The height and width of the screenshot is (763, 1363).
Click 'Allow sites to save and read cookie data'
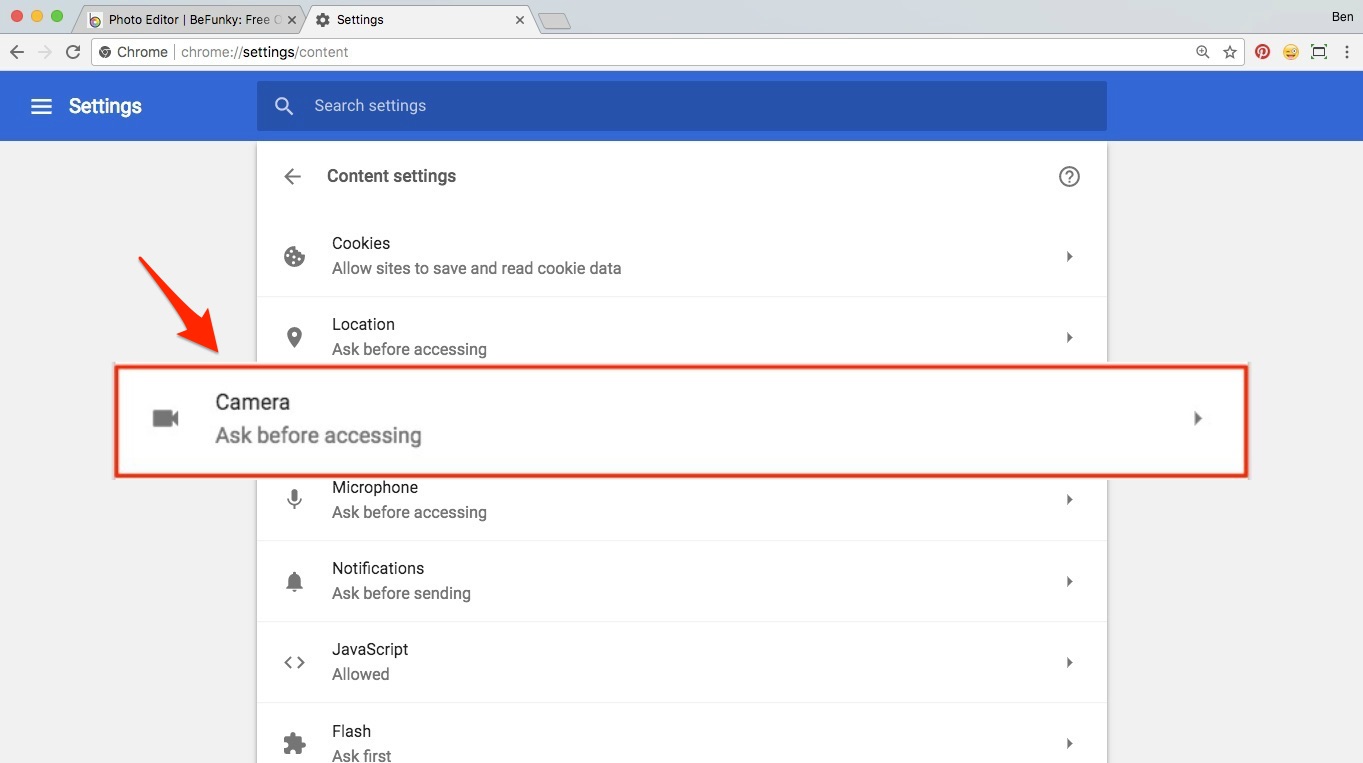click(x=476, y=268)
